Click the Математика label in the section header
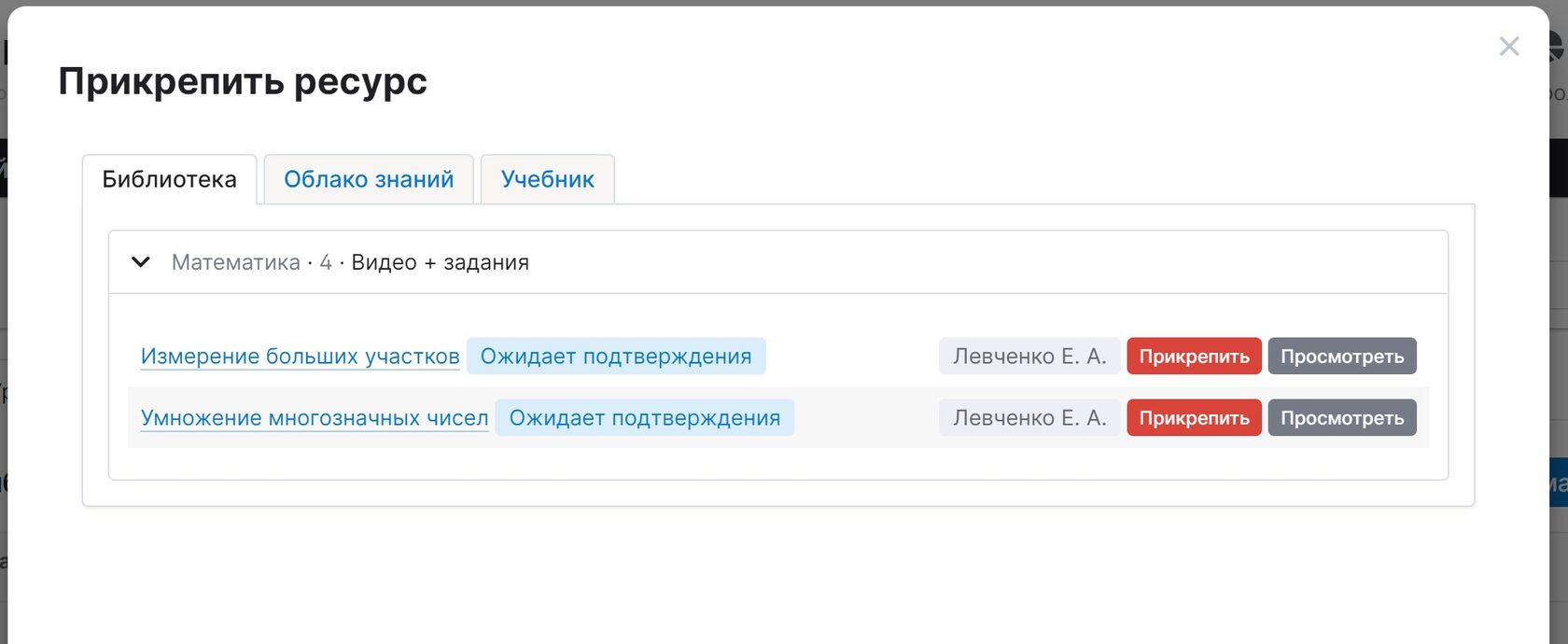The height and width of the screenshot is (644, 1568). click(235, 262)
